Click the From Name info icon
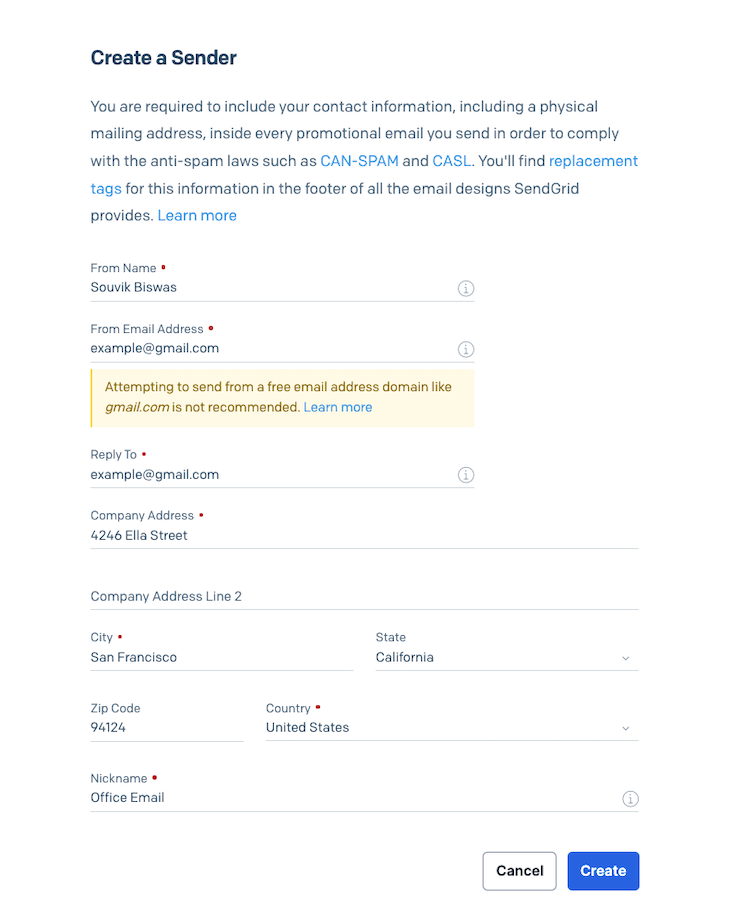The image size is (730, 921). coord(465,288)
